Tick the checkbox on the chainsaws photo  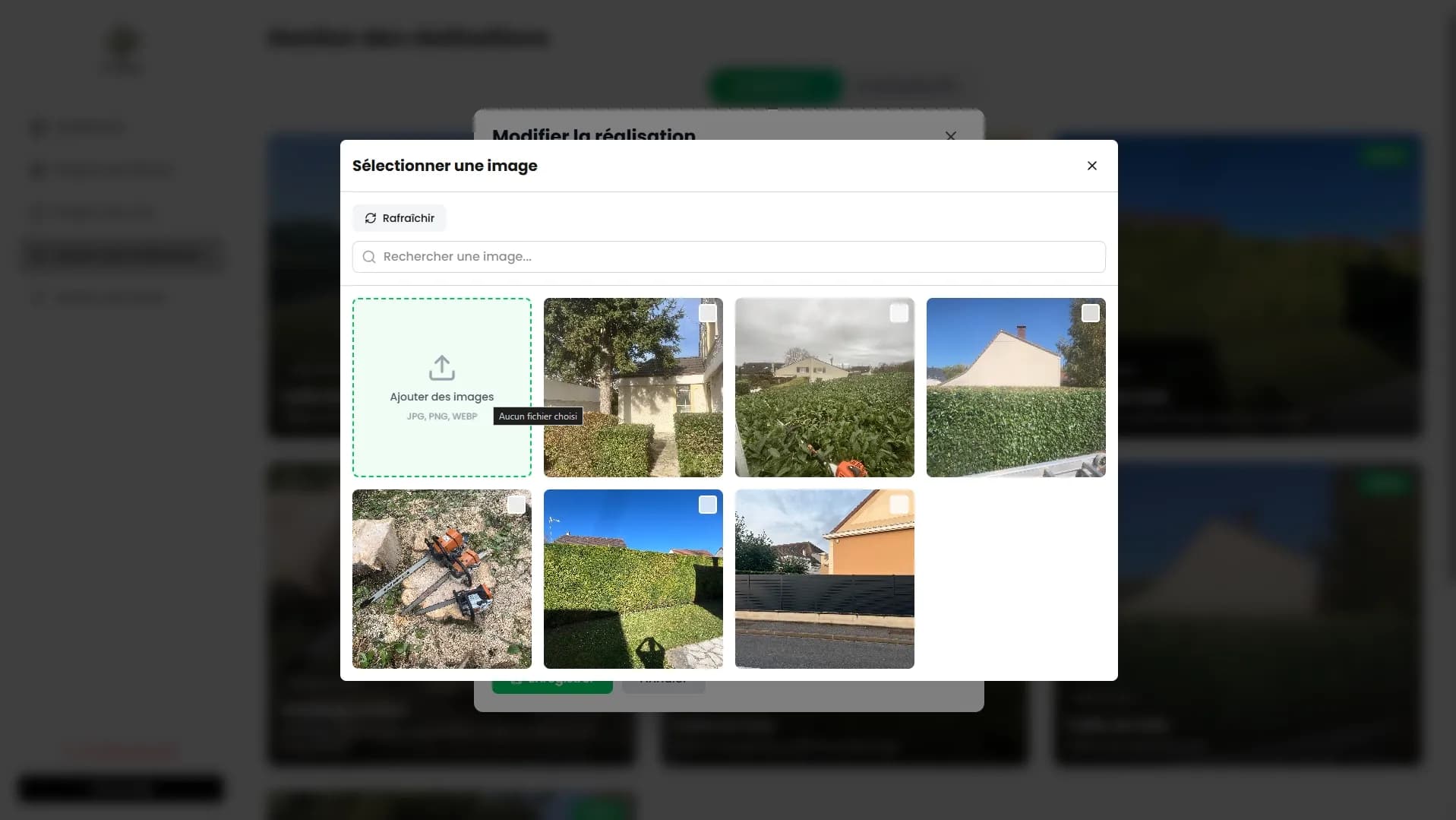(516, 505)
